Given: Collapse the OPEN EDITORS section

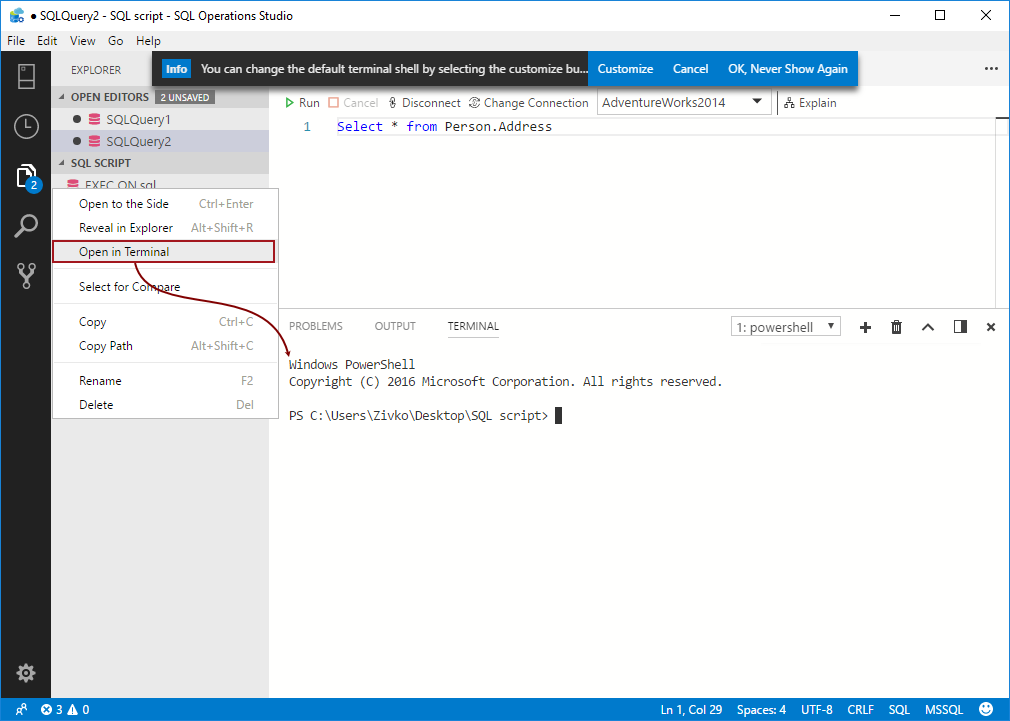Looking at the screenshot, I should click(62, 97).
